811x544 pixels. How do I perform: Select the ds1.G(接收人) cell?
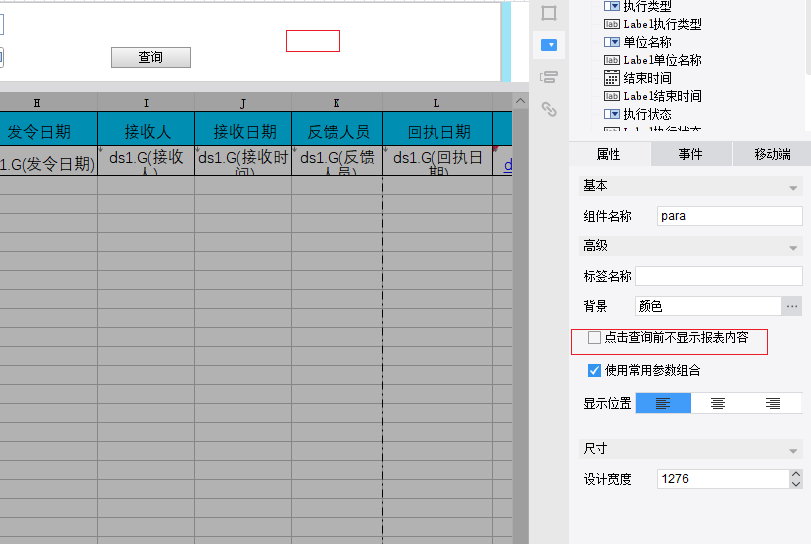(x=146, y=161)
